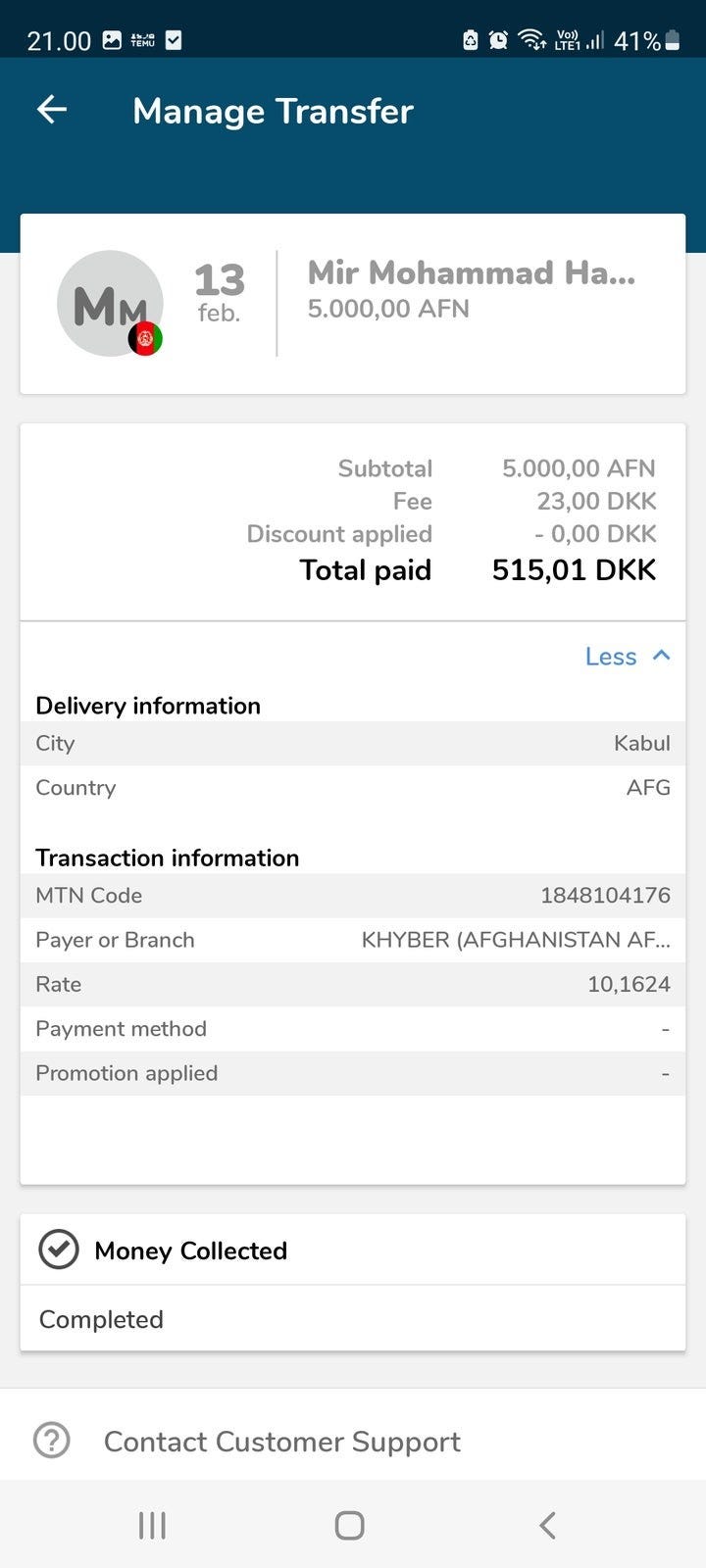Tap the Money Collected checkmark icon

pyautogui.click(x=58, y=1249)
